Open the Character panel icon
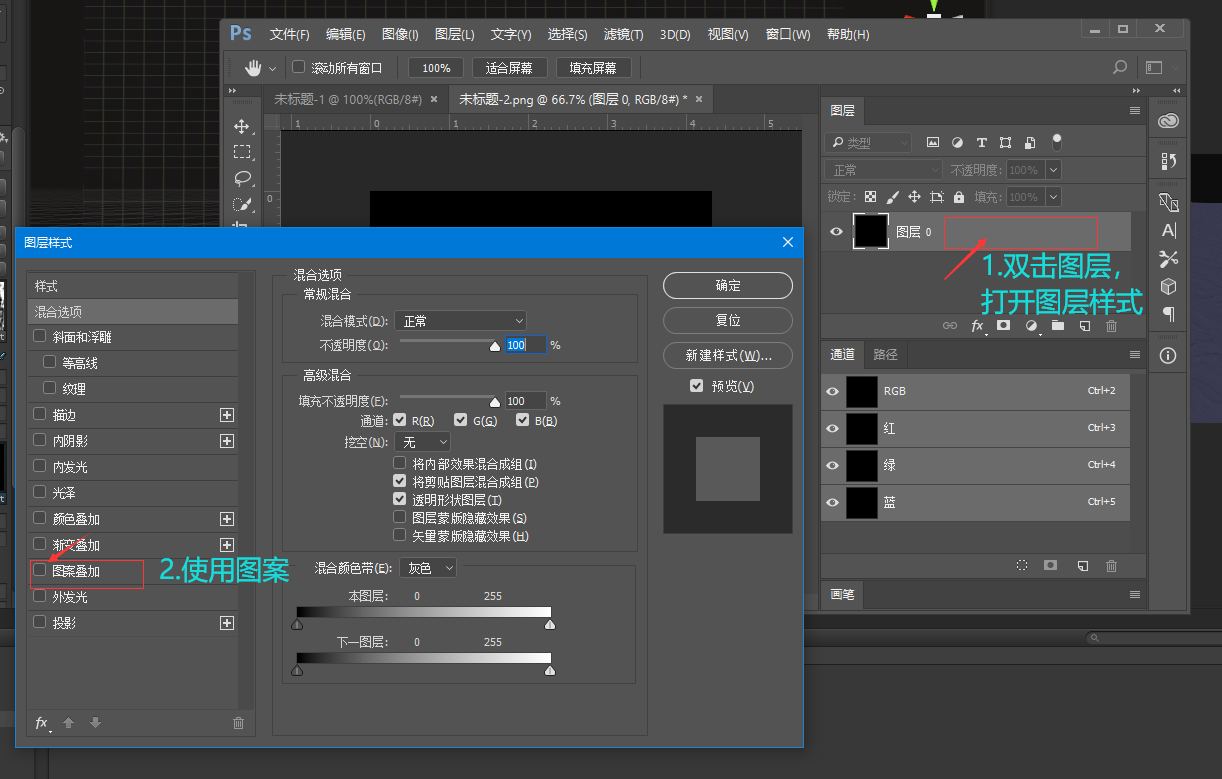1222x779 pixels. coord(1168,231)
